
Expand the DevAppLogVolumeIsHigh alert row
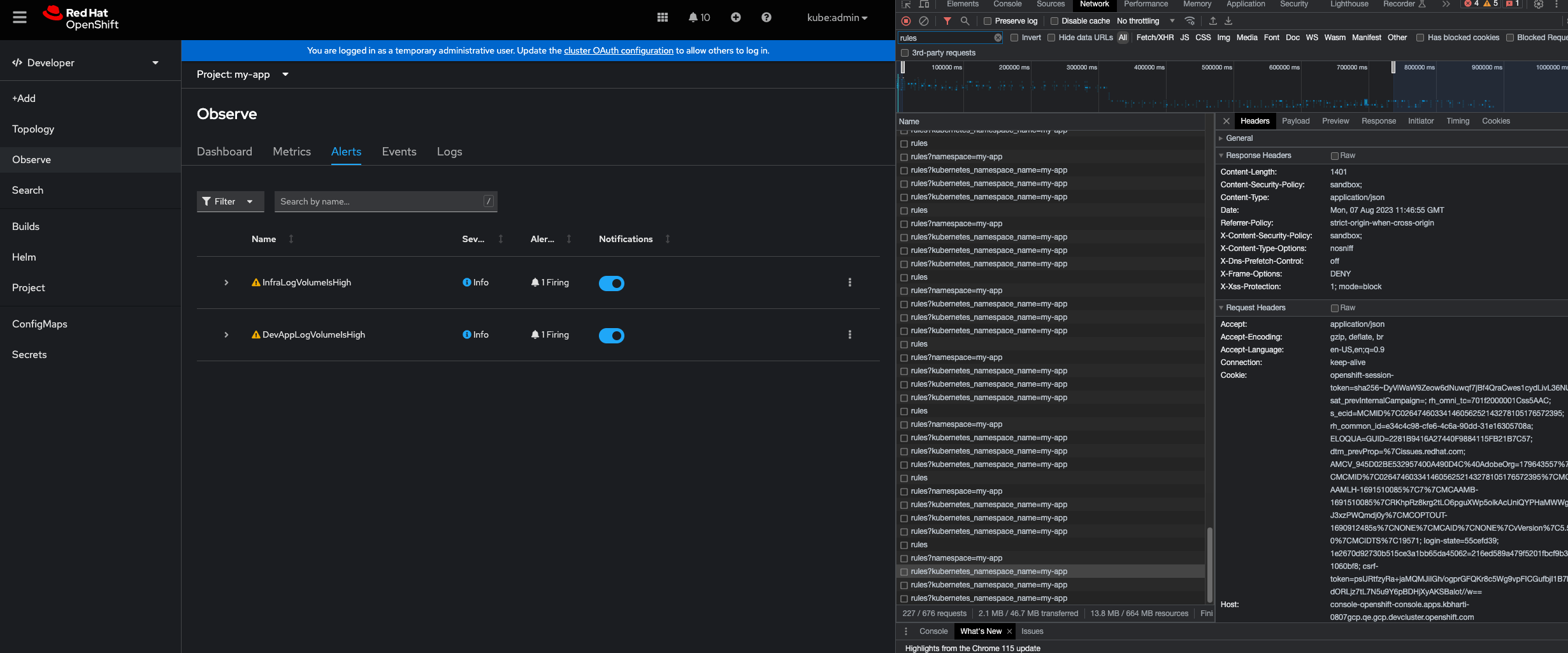tap(226, 335)
